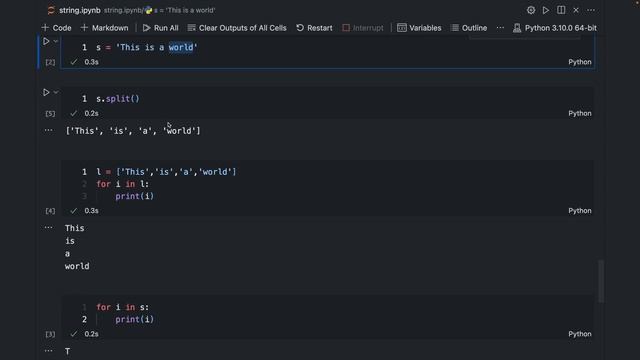
Task: Open the settings gear in title bar
Action: (531, 10)
